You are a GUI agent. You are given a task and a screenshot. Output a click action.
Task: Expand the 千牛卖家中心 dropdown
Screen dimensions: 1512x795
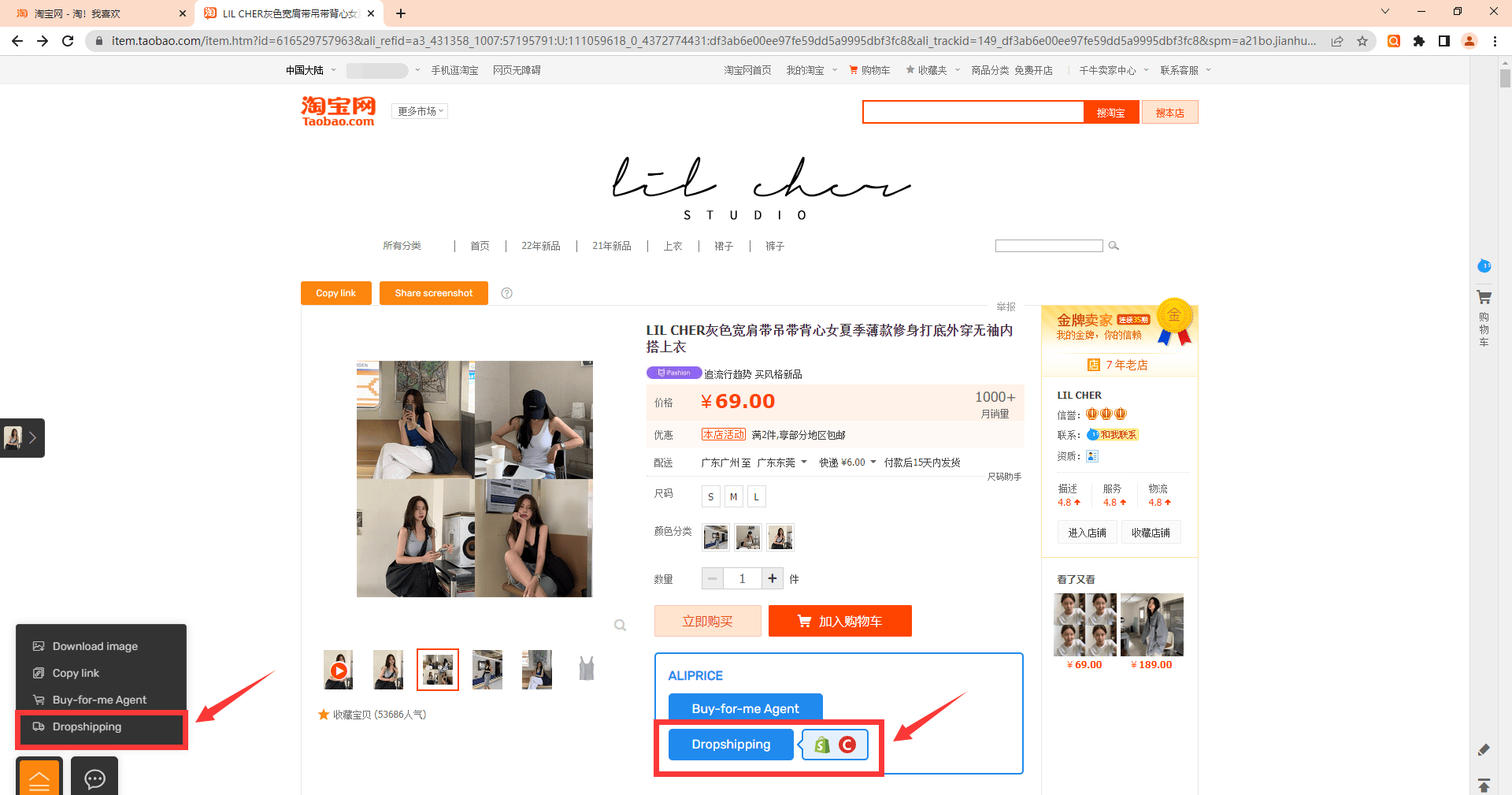1114,70
